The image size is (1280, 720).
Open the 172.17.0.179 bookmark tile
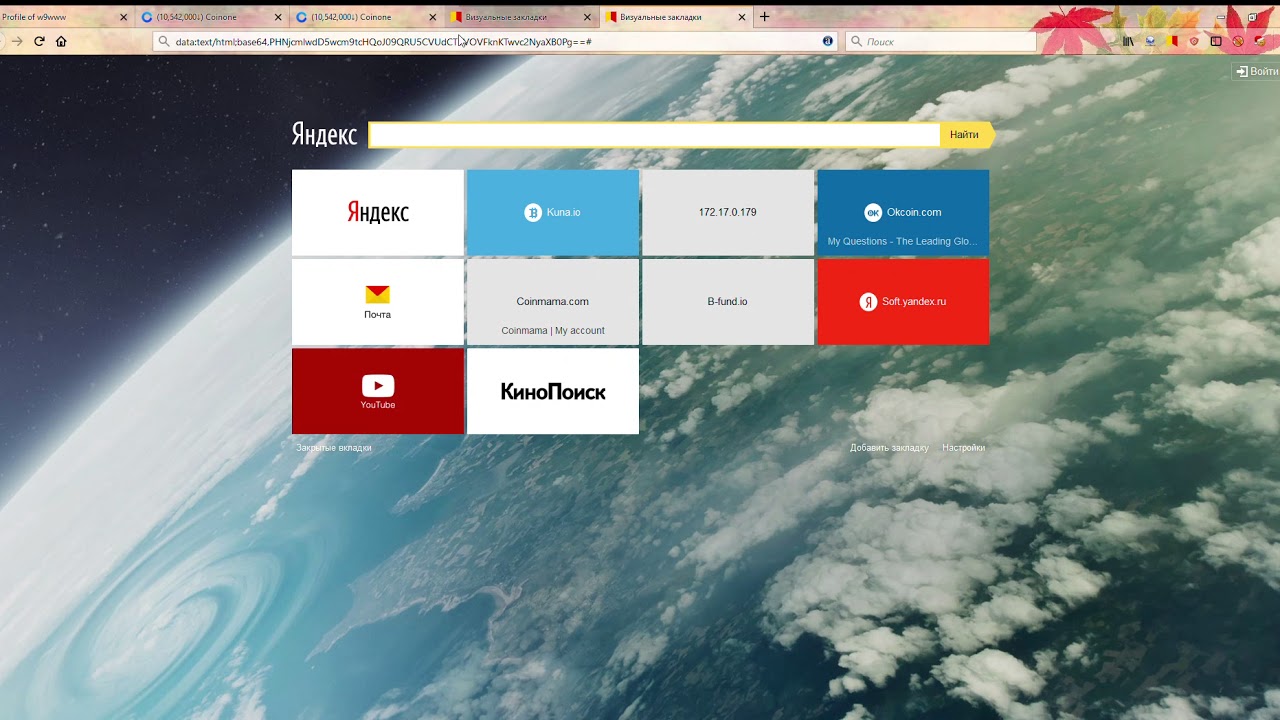click(728, 213)
